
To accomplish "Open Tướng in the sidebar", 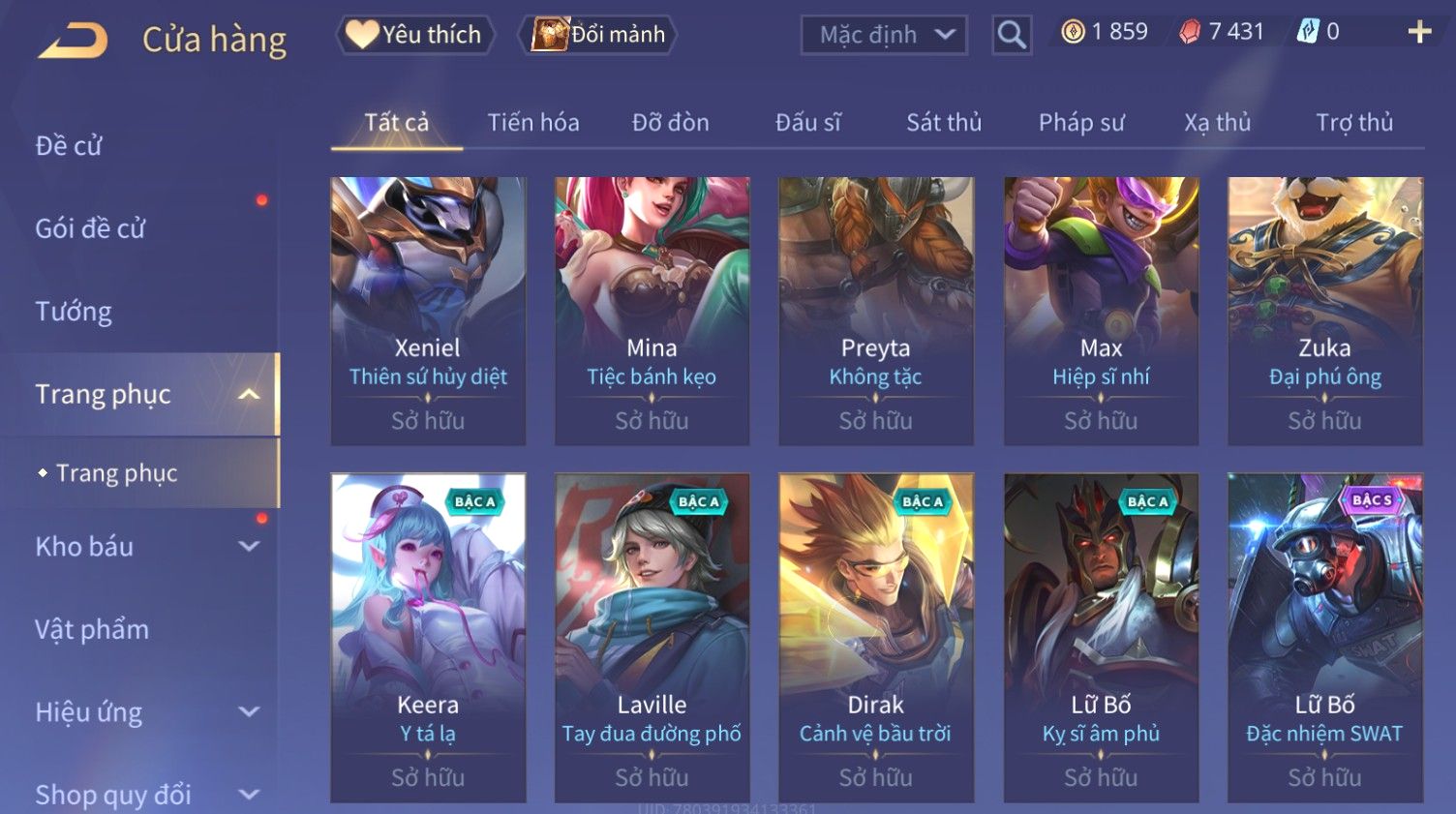I will point(74,312).
